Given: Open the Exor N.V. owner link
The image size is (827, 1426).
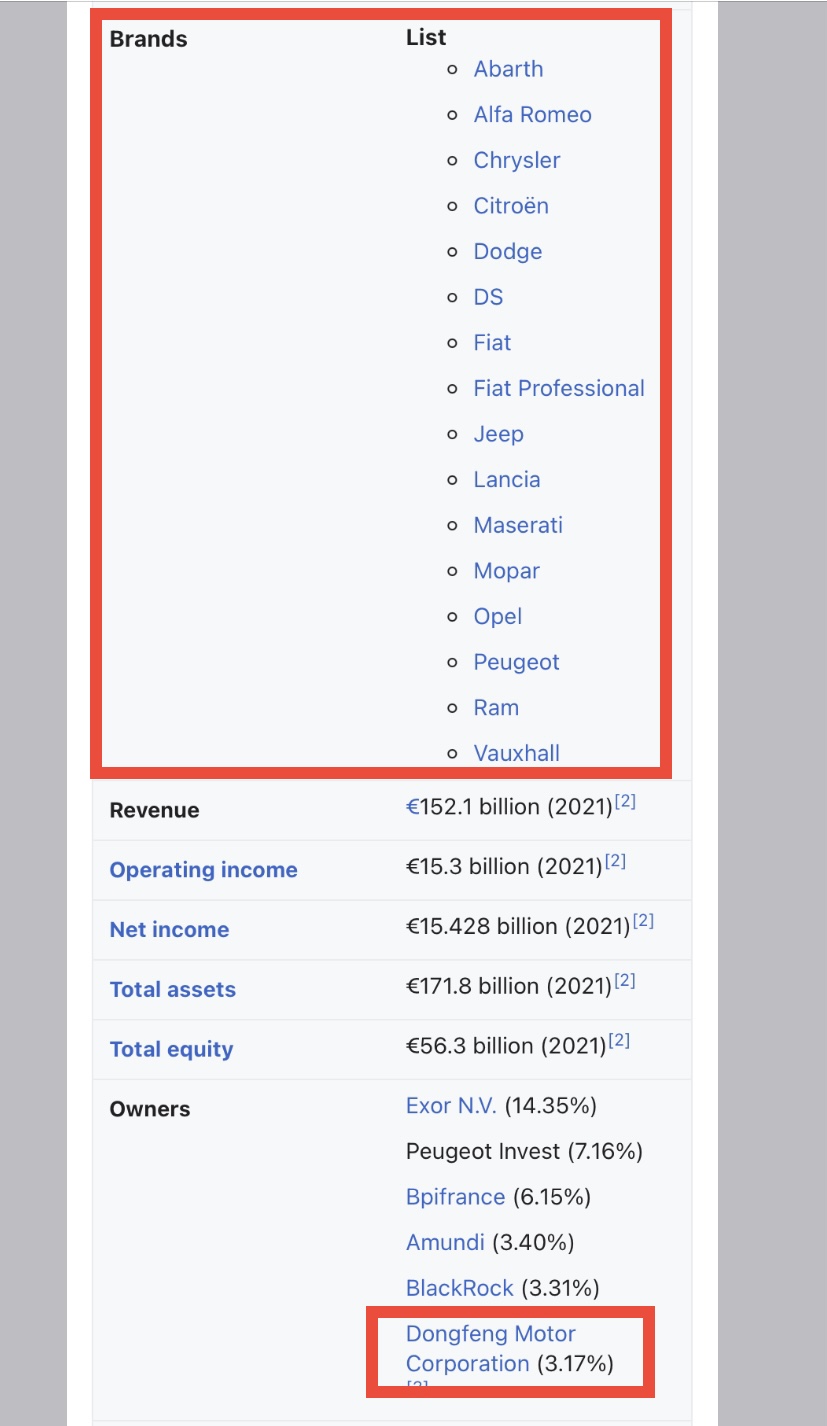Looking at the screenshot, I should (x=451, y=1106).
